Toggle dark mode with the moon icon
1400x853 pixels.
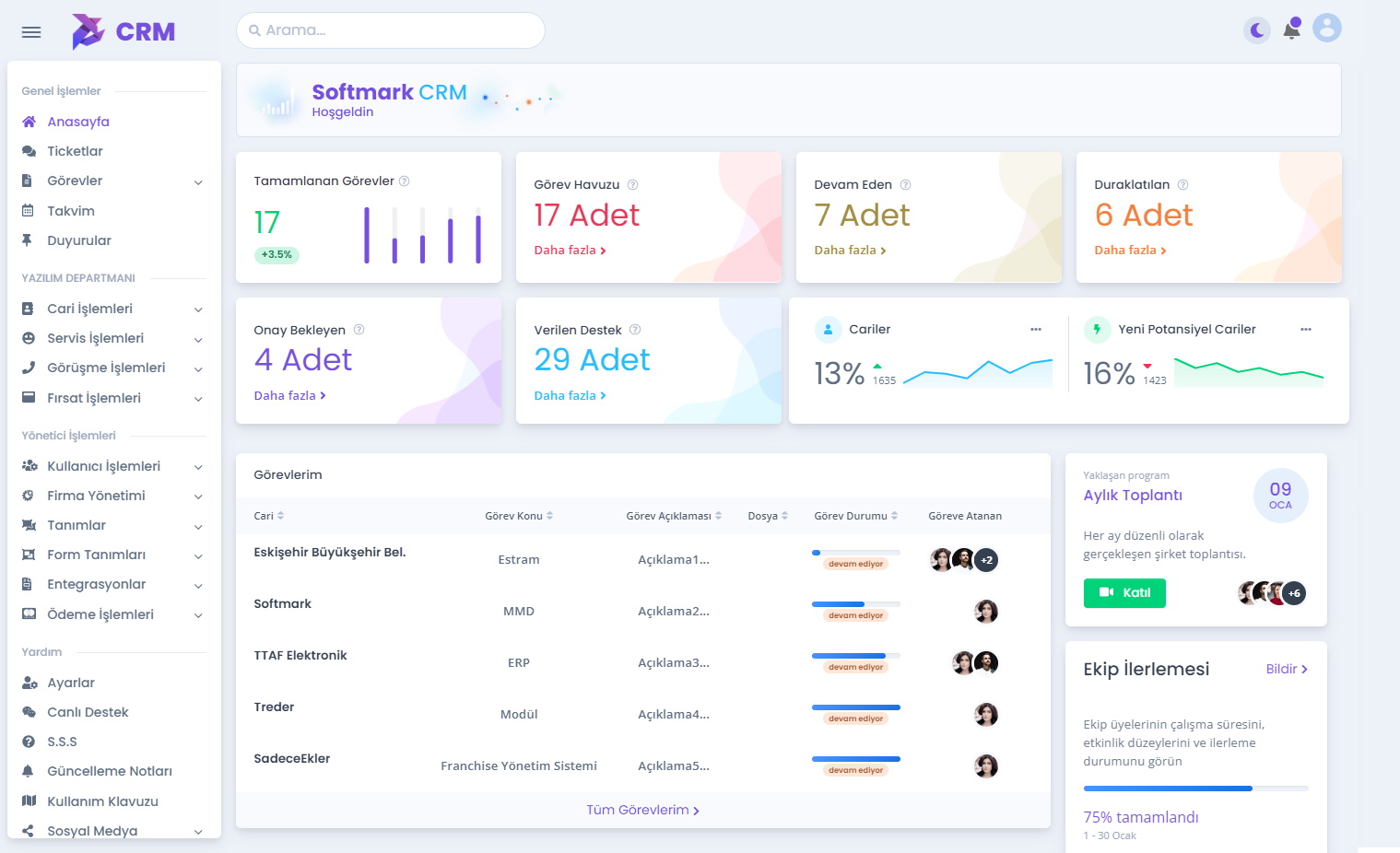pos(1256,30)
